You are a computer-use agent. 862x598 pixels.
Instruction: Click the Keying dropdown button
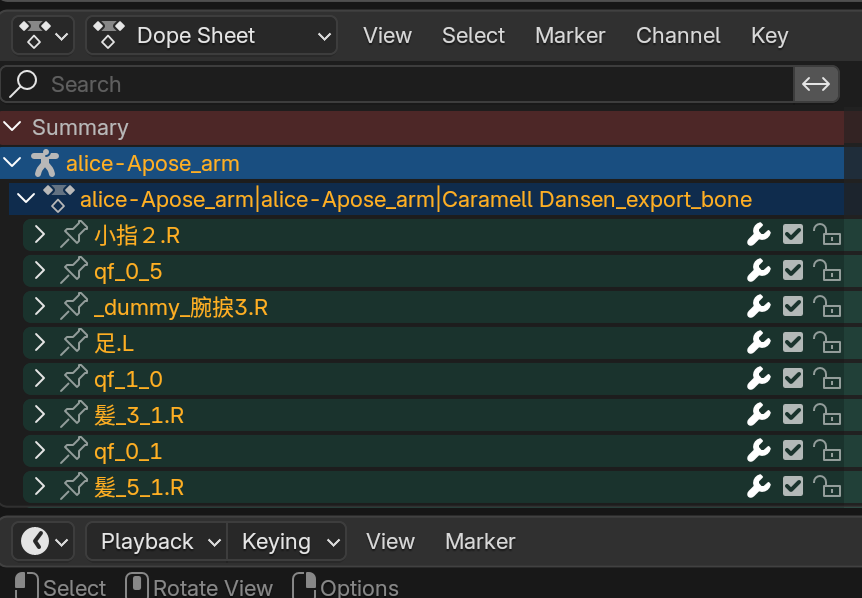[287, 541]
